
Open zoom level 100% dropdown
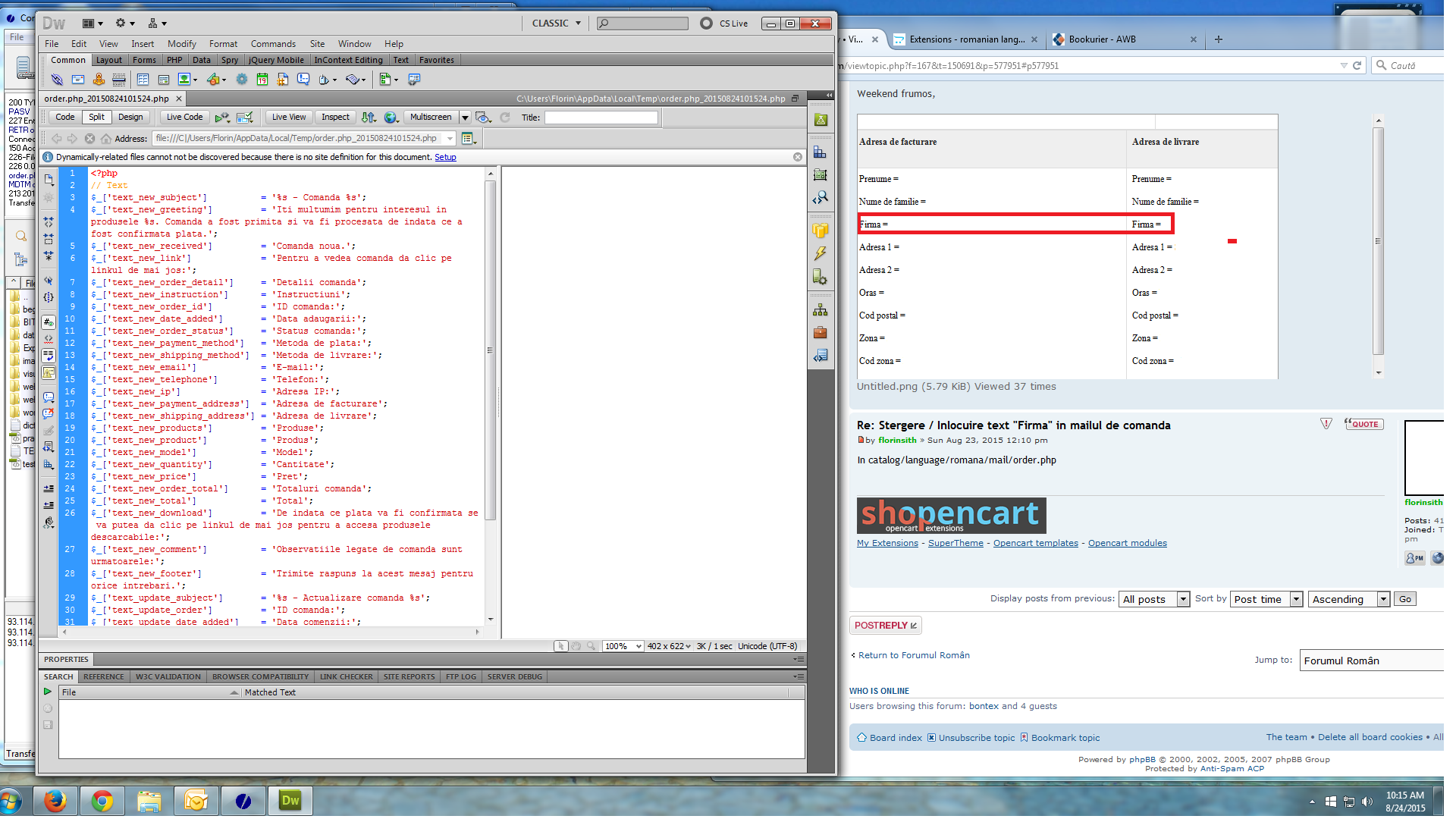tap(623, 647)
